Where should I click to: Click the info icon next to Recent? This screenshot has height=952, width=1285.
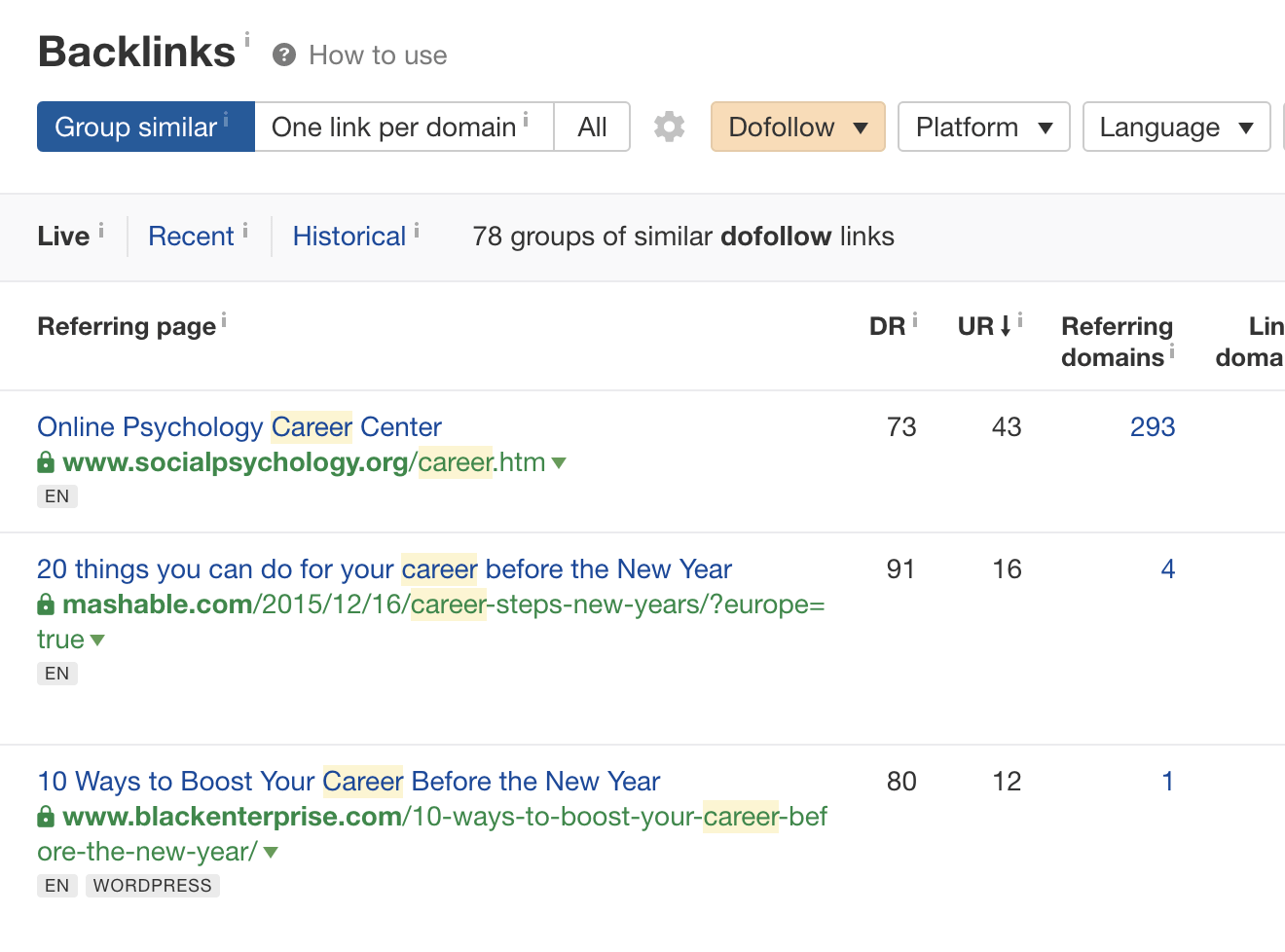[x=245, y=230]
